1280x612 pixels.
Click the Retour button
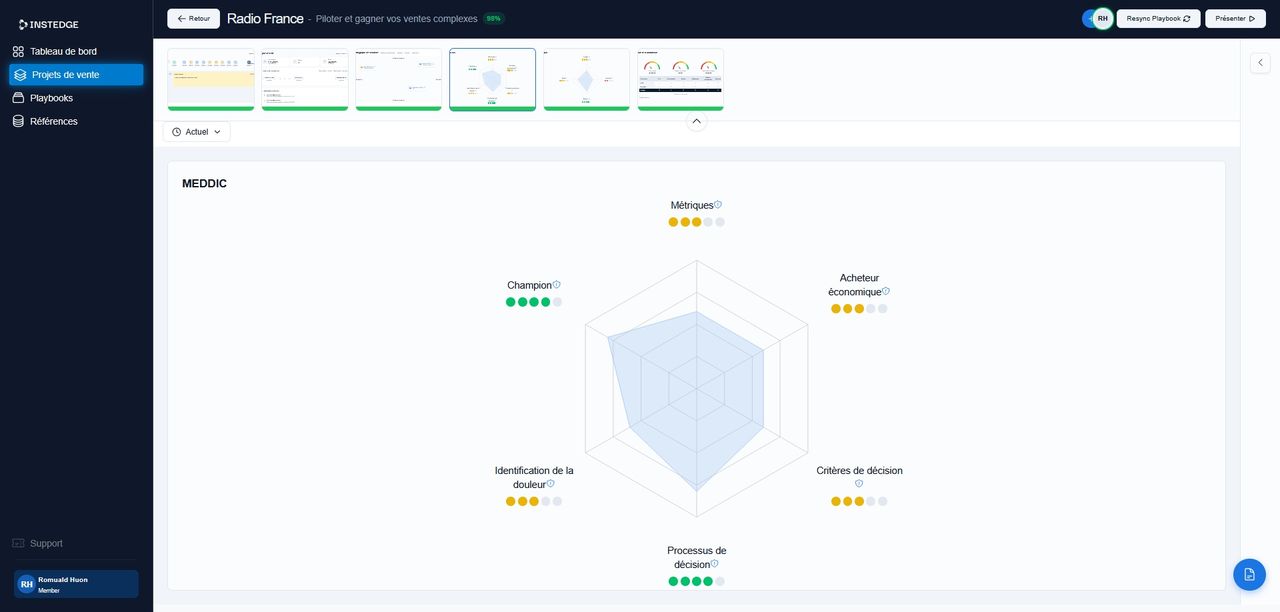pos(192,18)
